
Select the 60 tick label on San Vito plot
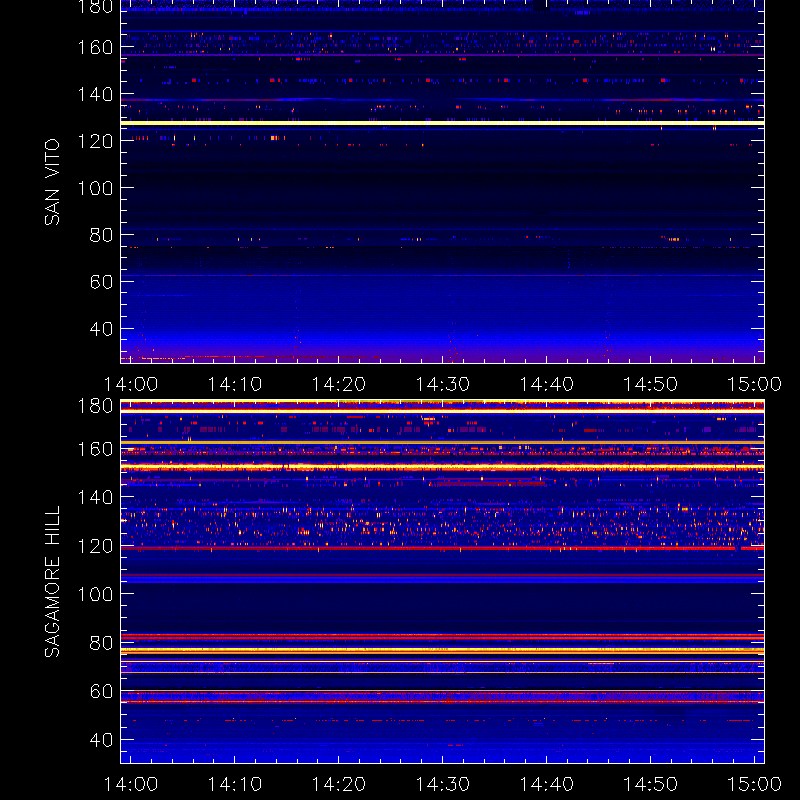coord(102,282)
